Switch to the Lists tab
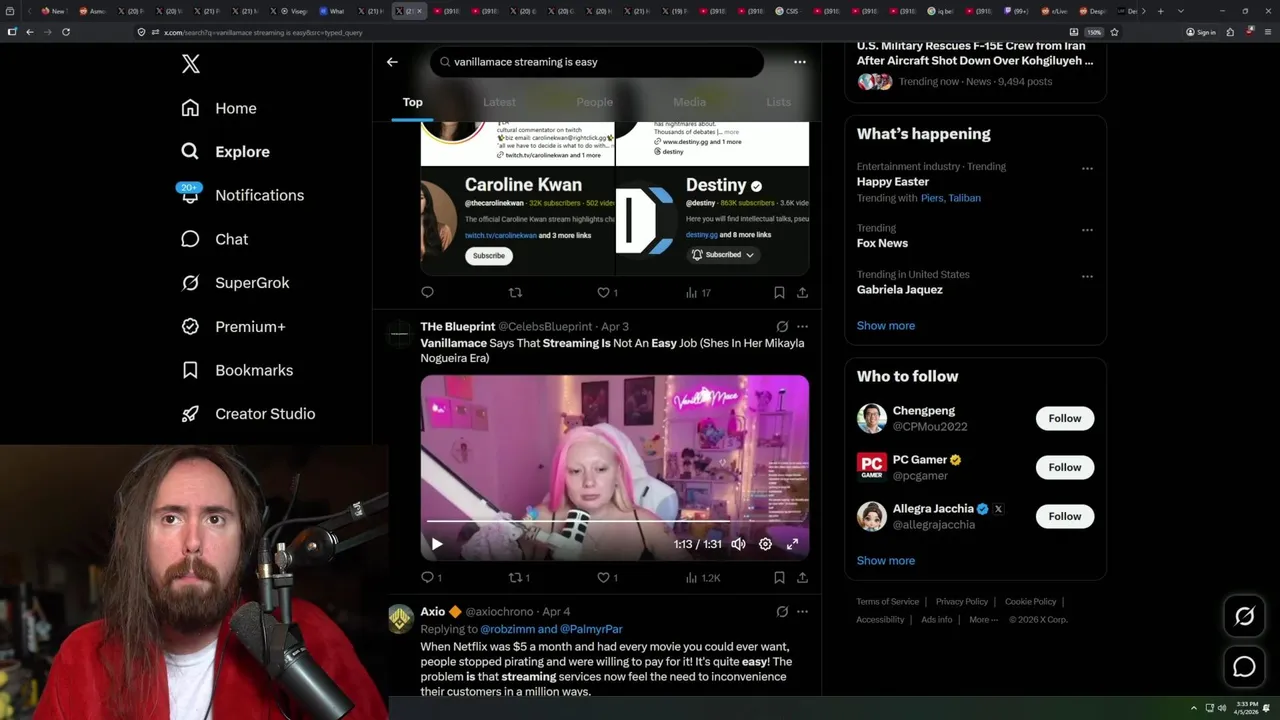The image size is (1280, 720). (x=778, y=102)
